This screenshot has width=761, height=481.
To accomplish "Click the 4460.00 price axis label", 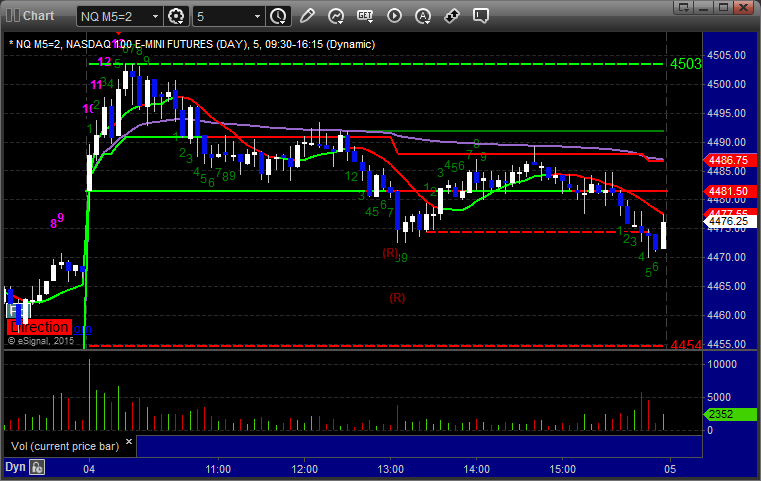I will (x=727, y=315).
